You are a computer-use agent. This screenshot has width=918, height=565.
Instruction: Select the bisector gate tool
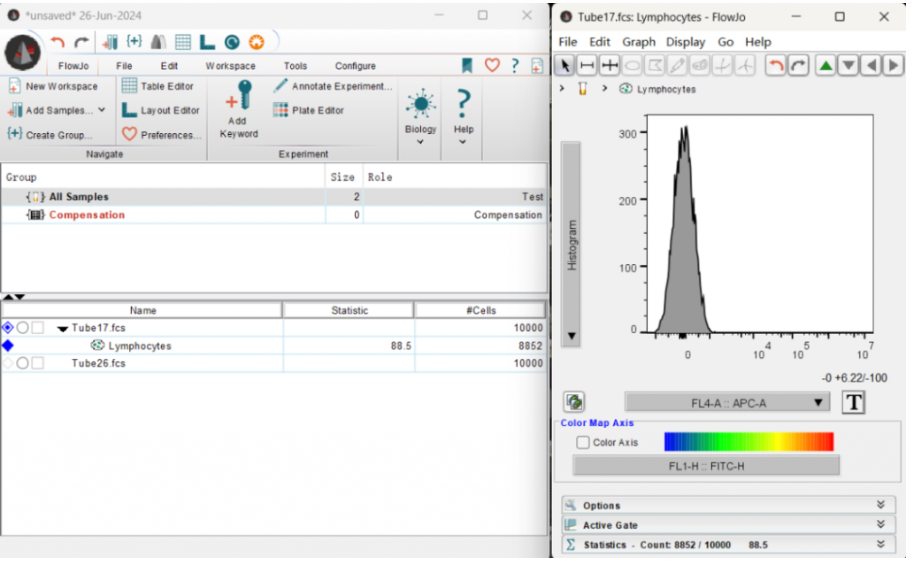(x=609, y=65)
